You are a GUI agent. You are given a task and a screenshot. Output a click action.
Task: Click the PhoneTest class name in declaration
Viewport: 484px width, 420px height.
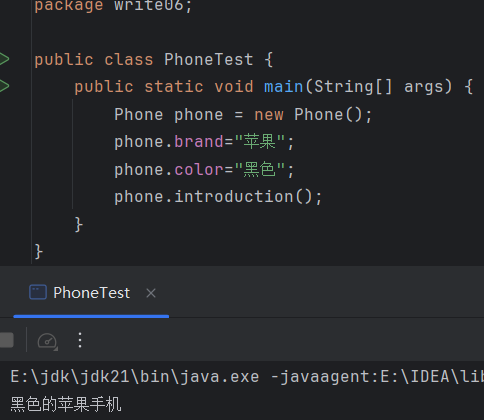click(208, 60)
